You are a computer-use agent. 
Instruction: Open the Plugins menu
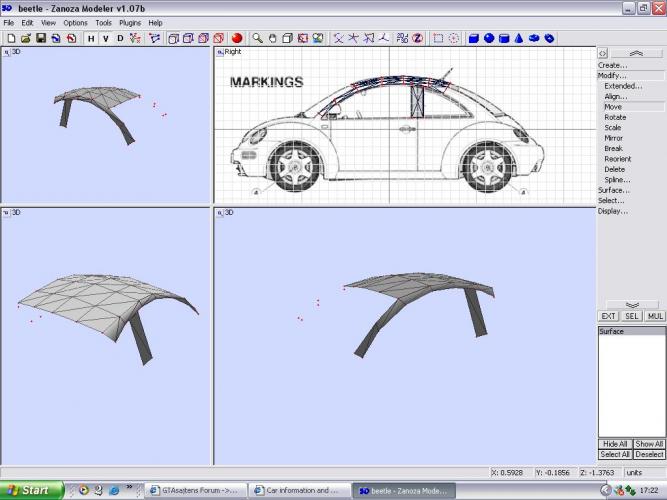tap(129, 22)
